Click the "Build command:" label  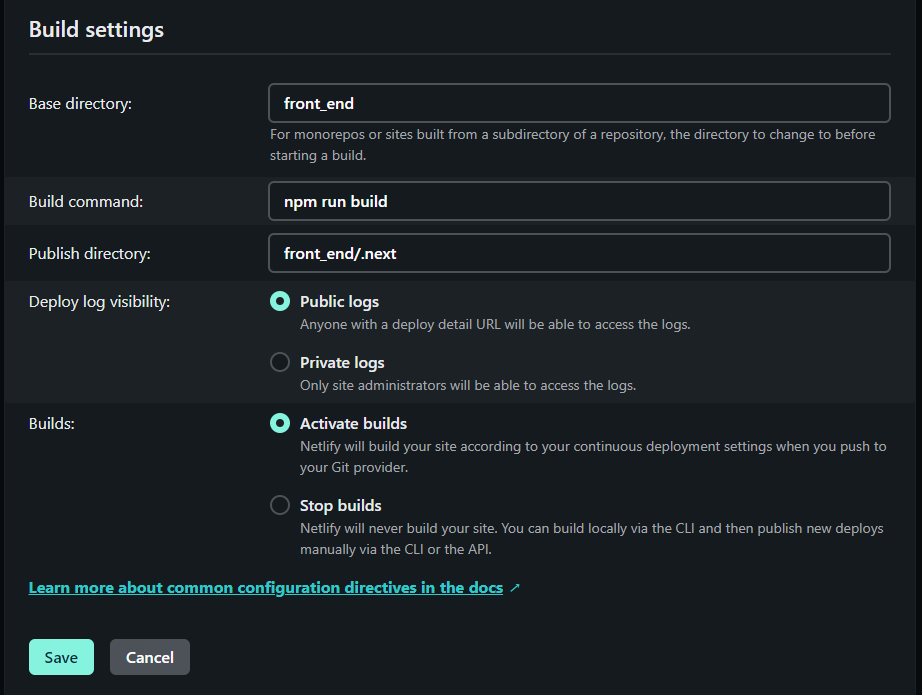(x=86, y=201)
